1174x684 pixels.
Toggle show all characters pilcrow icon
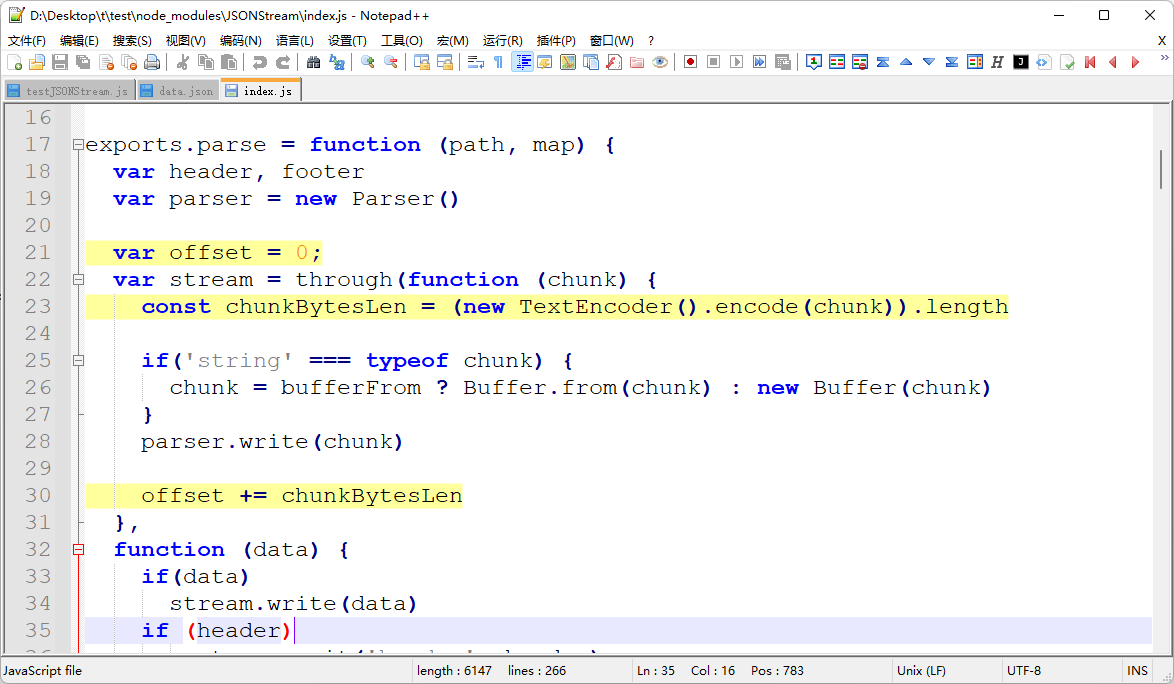(499, 62)
